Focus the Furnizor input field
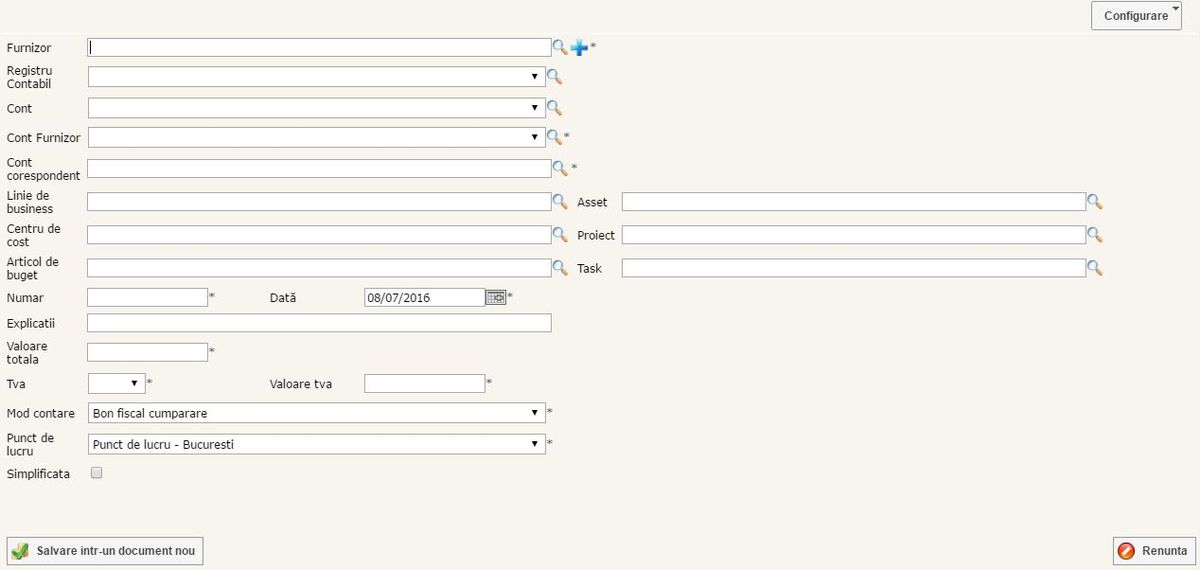1200x570 pixels. (320, 47)
